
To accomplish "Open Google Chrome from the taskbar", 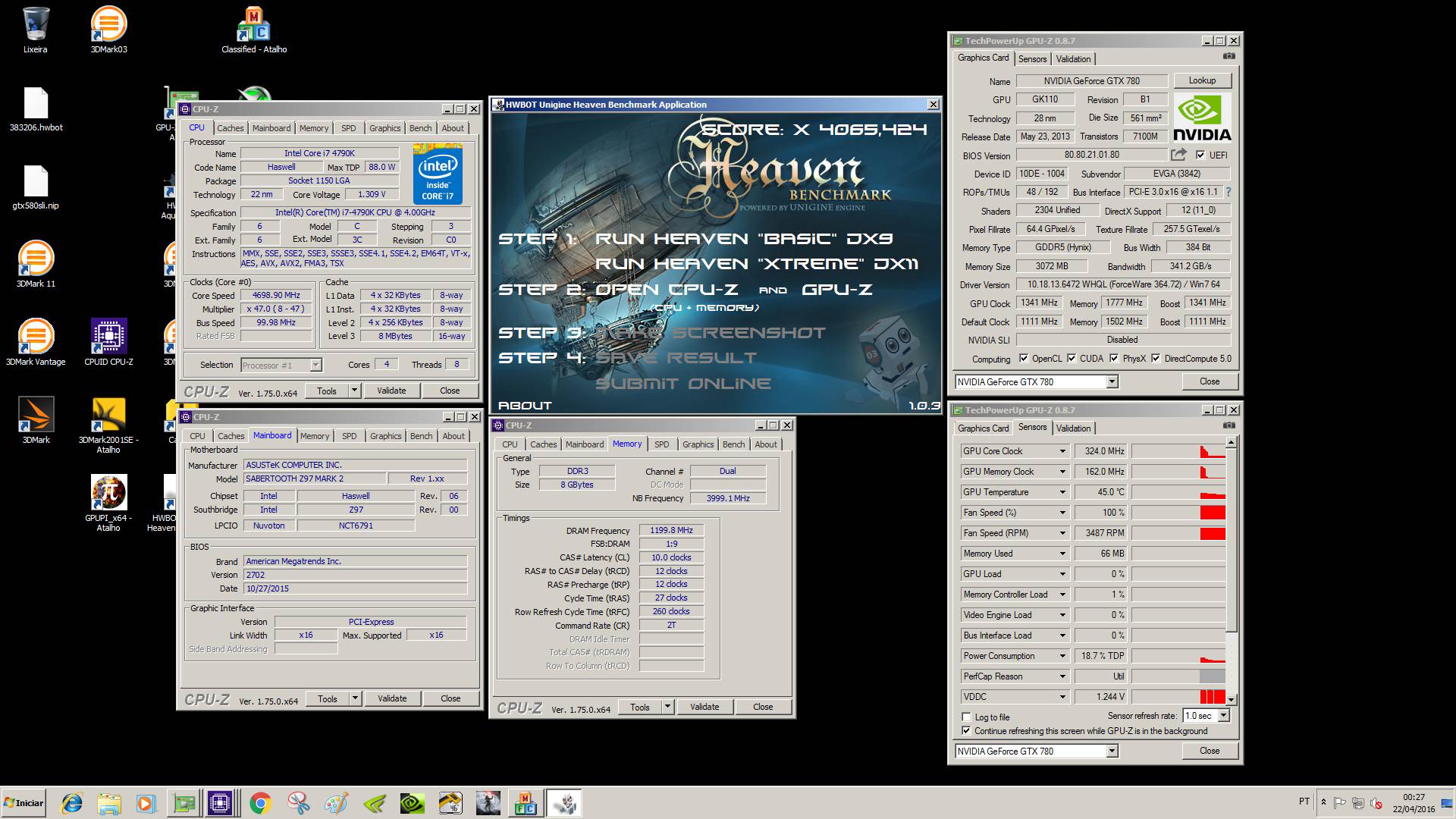I will coord(260,803).
